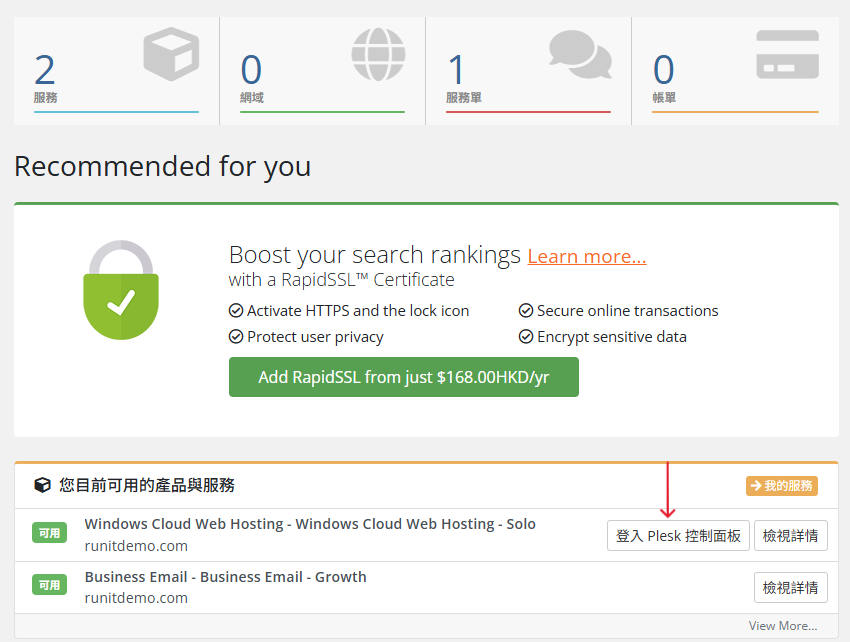View details for Business Email Growth
Viewport: 850px width, 642px height.
790,587
